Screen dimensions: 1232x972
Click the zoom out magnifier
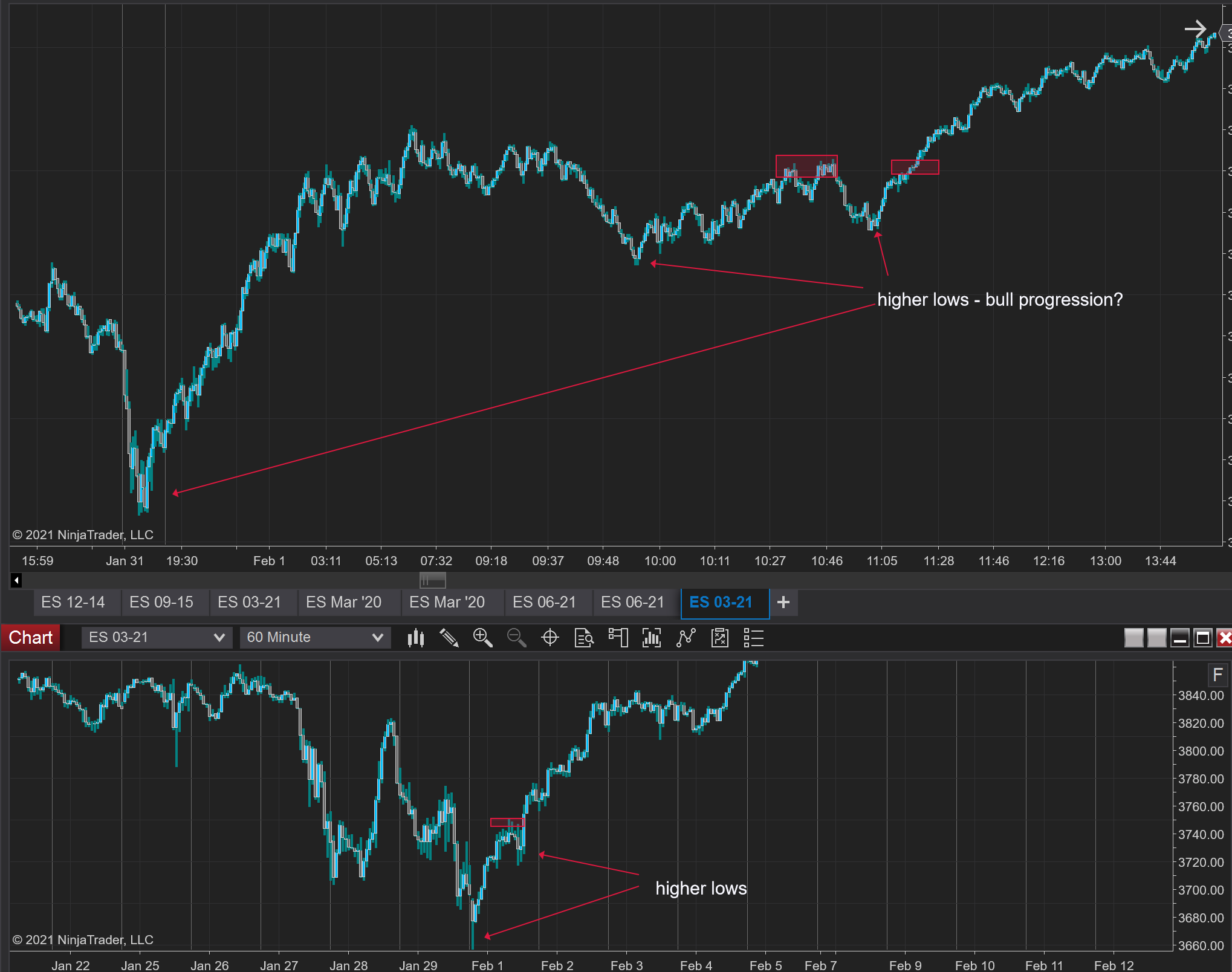[516, 638]
